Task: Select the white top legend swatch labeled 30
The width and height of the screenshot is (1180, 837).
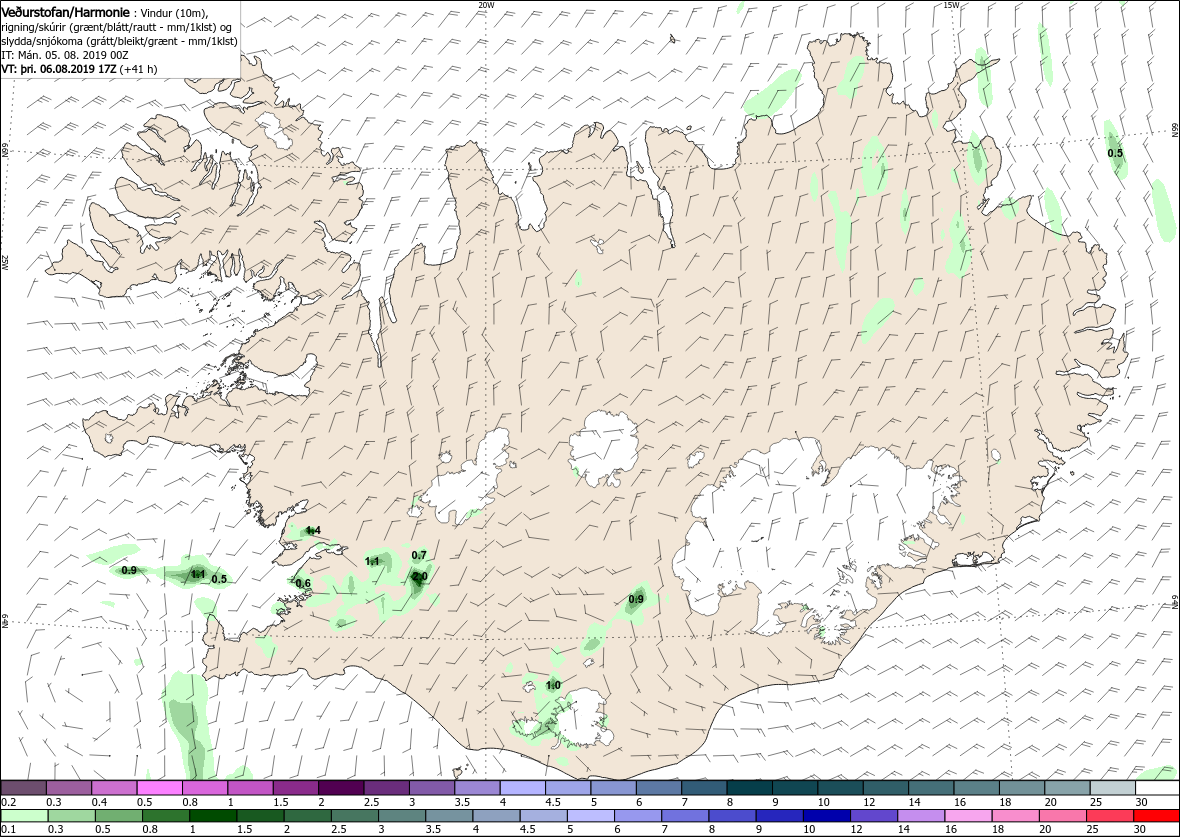Action: pyautogui.click(x=1157, y=788)
